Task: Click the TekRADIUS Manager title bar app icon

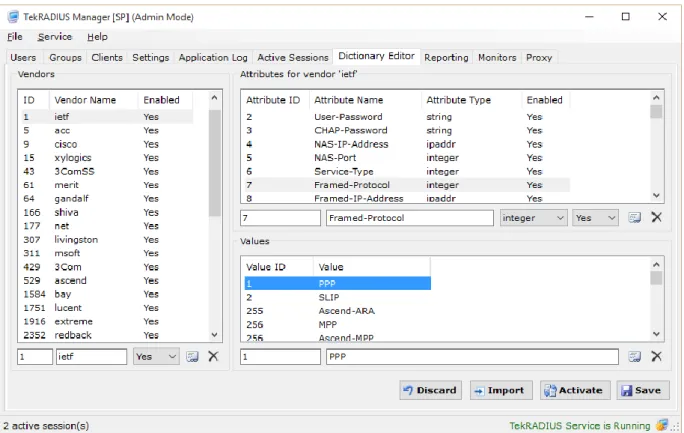Action: click(14, 17)
